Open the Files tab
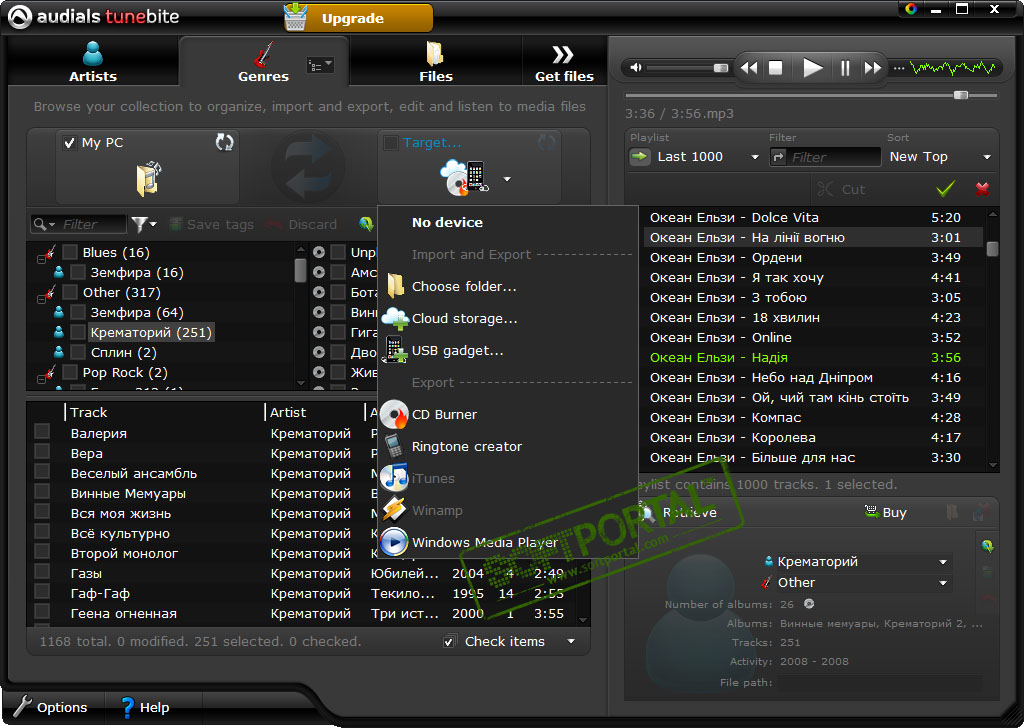This screenshot has height=728, width=1024. click(x=436, y=62)
